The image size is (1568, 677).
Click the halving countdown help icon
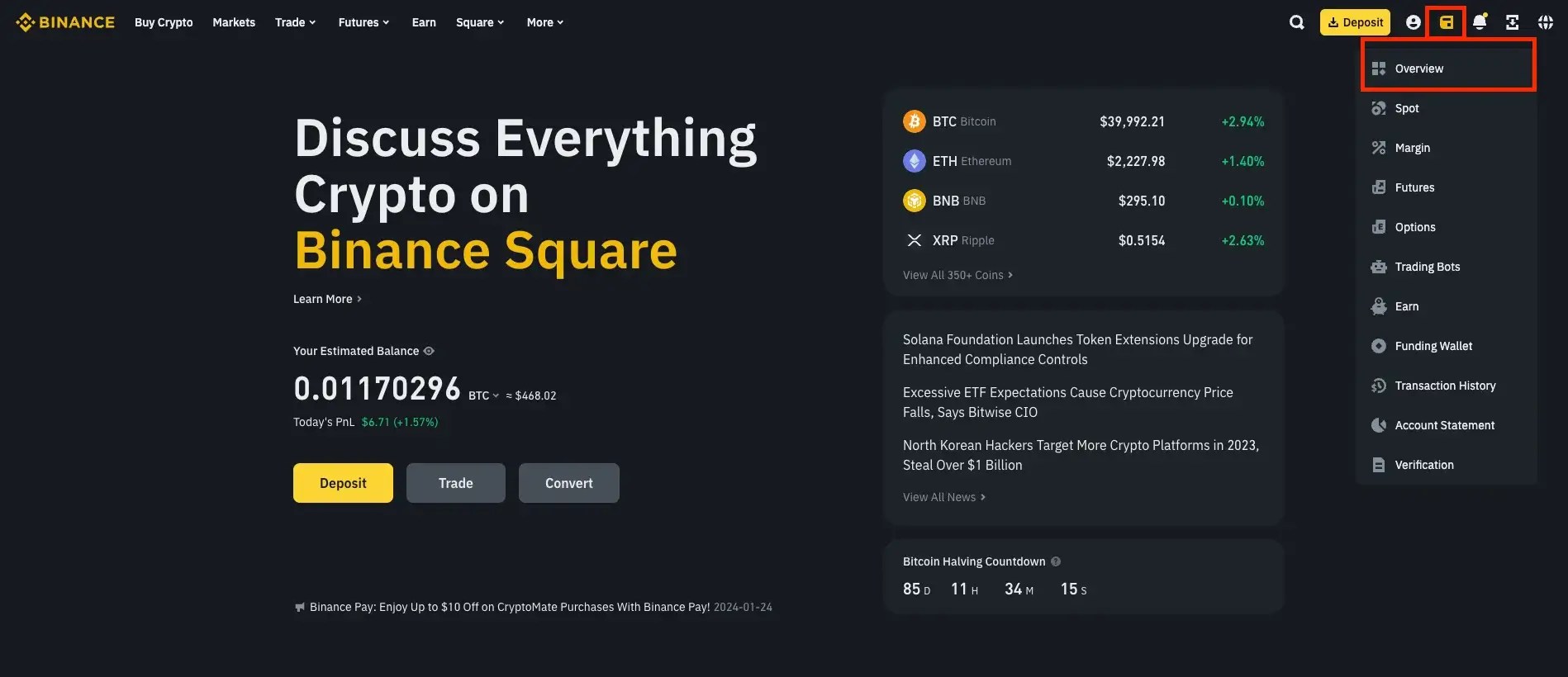point(1056,561)
